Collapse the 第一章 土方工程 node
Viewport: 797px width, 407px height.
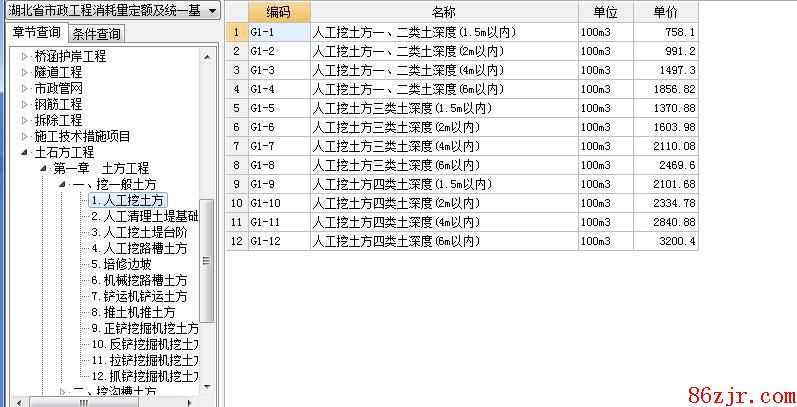[x=43, y=169]
